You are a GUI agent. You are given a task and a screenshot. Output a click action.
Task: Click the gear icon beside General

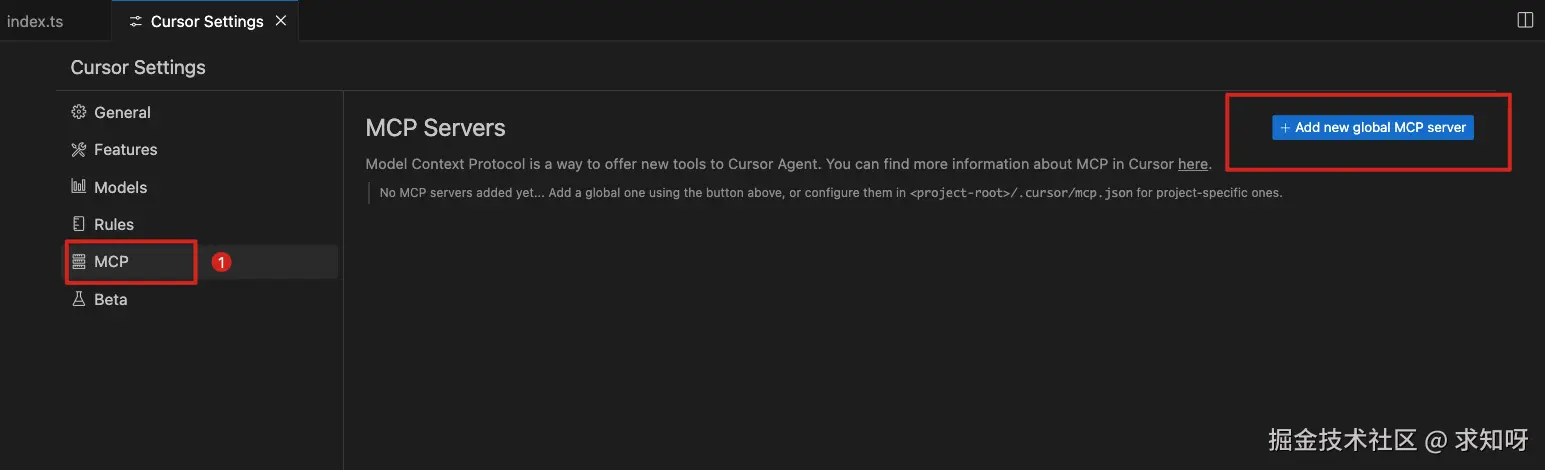click(79, 113)
